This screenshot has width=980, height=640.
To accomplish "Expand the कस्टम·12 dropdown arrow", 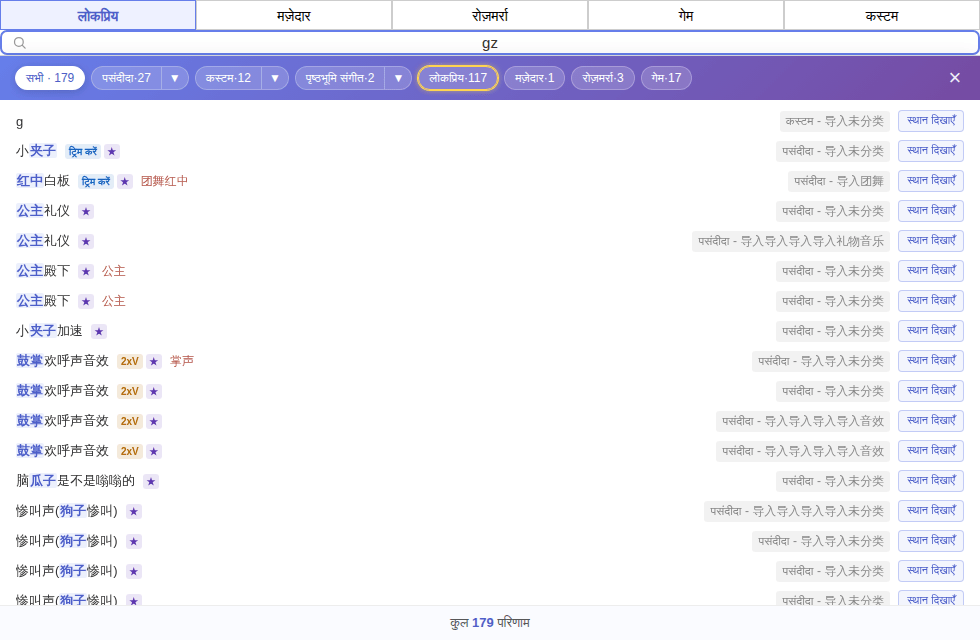I will coord(275,78).
